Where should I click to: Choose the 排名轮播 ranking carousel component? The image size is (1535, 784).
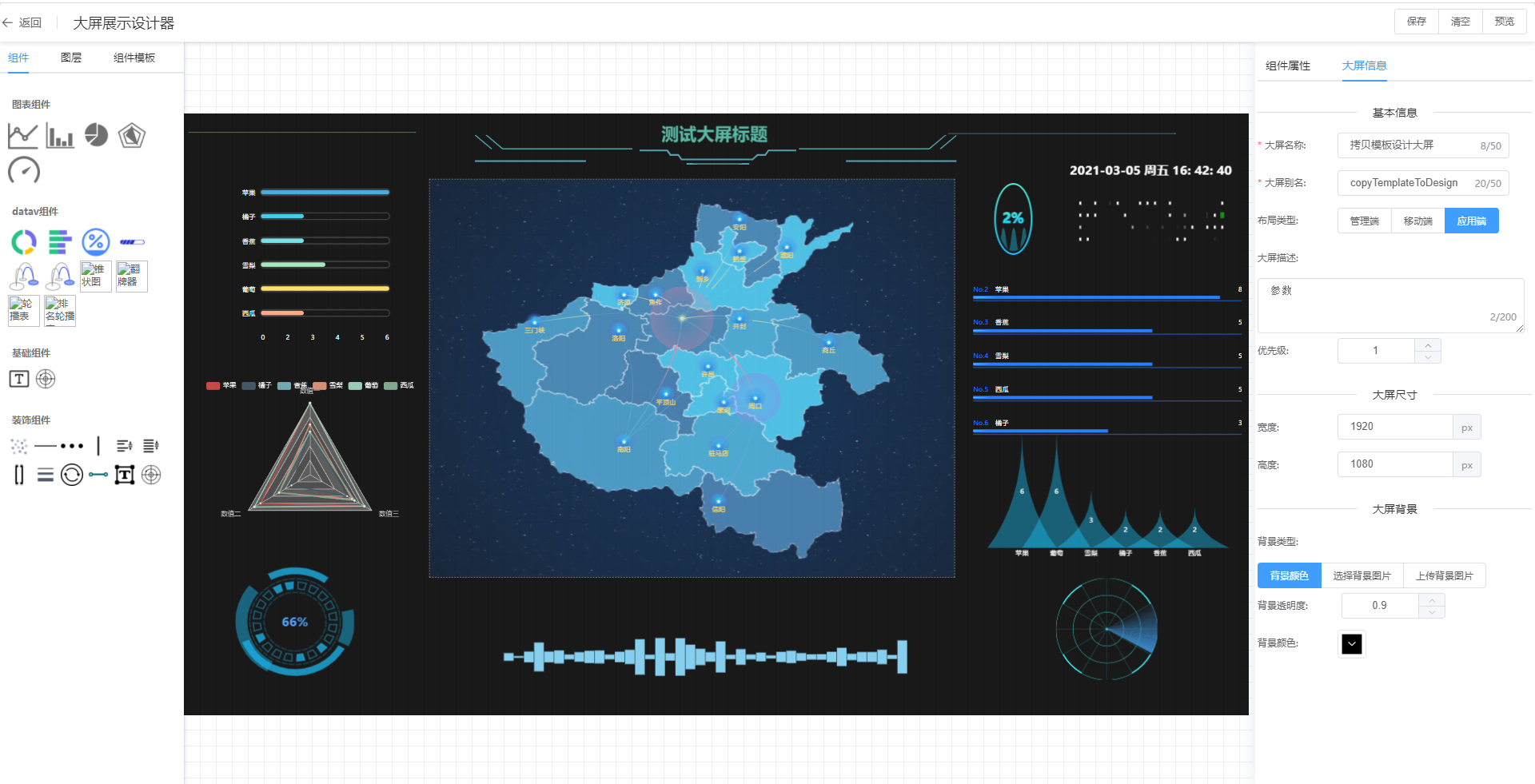click(x=60, y=311)
